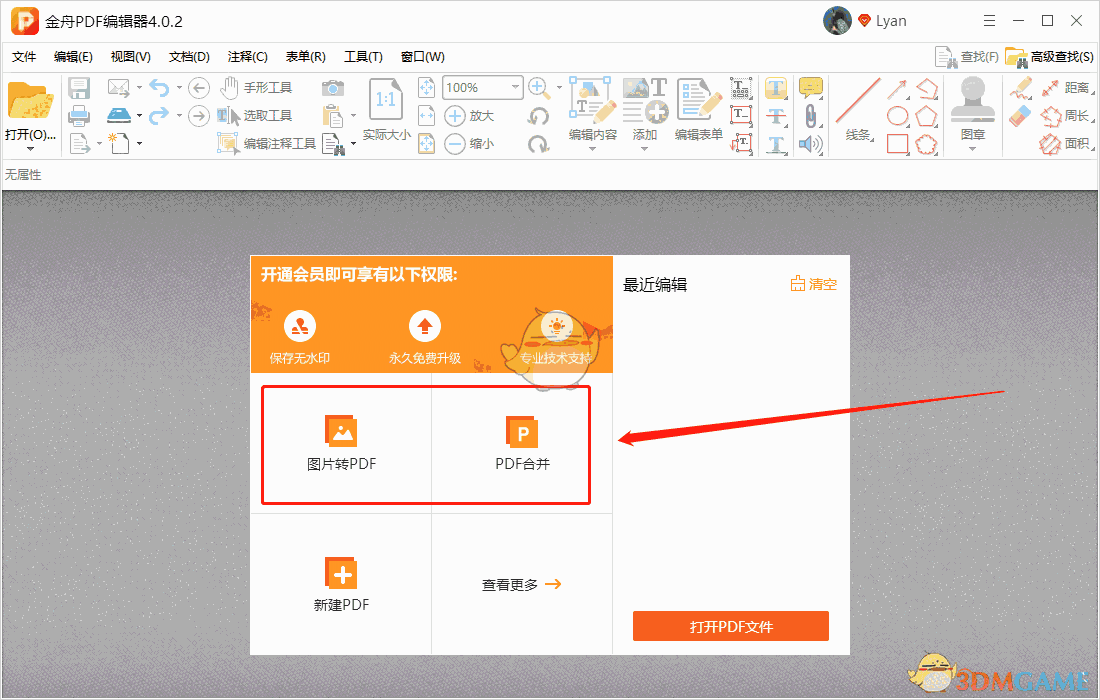The width and height of the screenshot is (1100, 700).
Task: Open the 工具(T) menu
Action: coord(363,56)
